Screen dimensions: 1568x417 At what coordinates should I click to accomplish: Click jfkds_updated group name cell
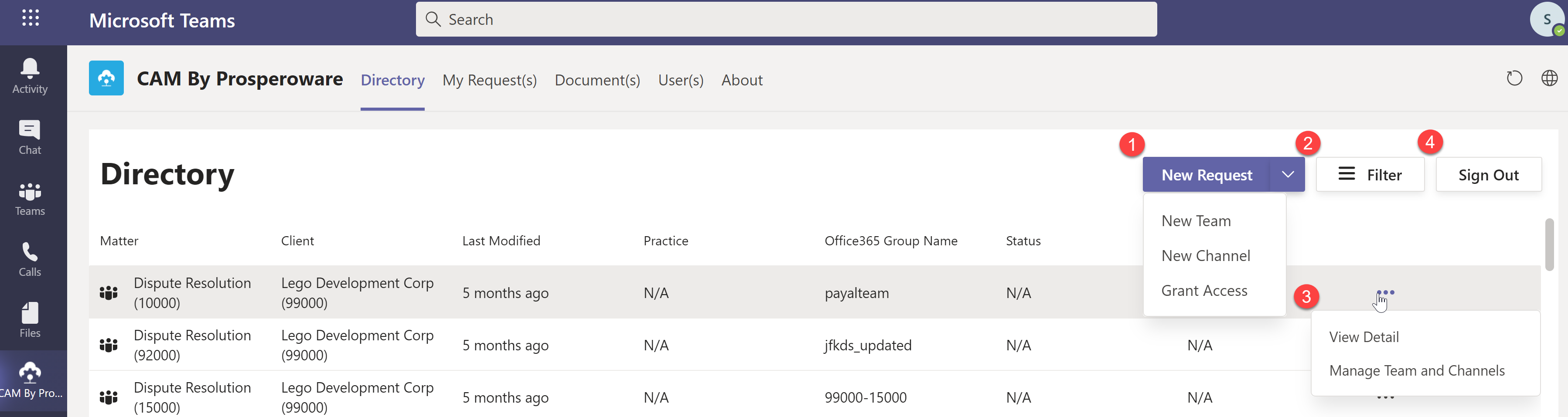point(867,345)
